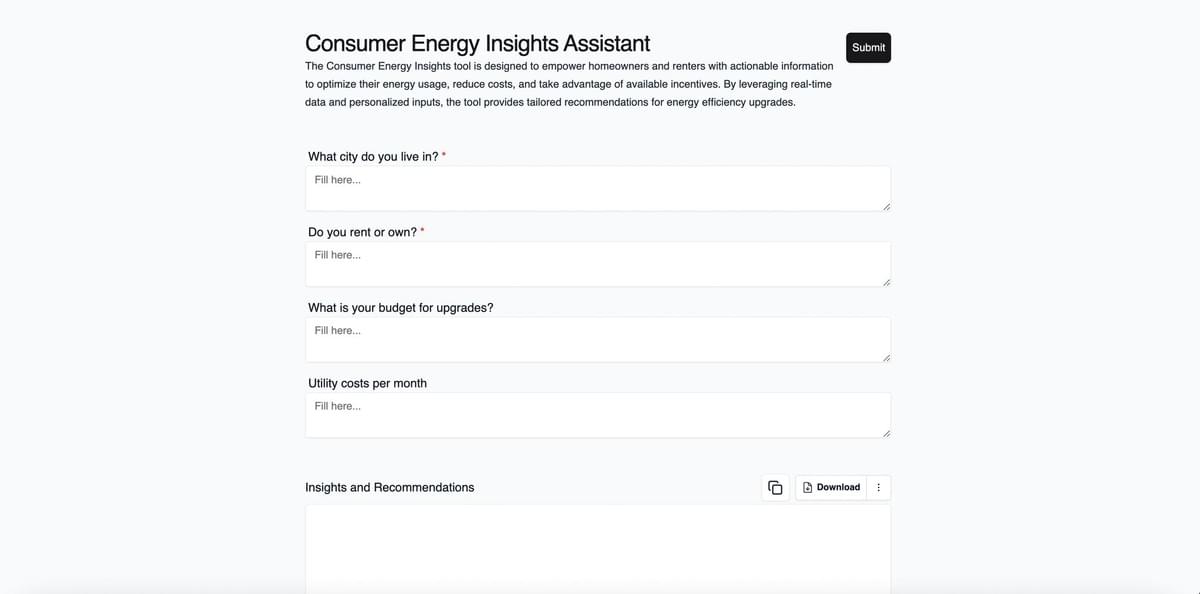Click the Insights and Recommendations output box
Viewport: 1200px width, 594px height.
[x=597, y=548]
